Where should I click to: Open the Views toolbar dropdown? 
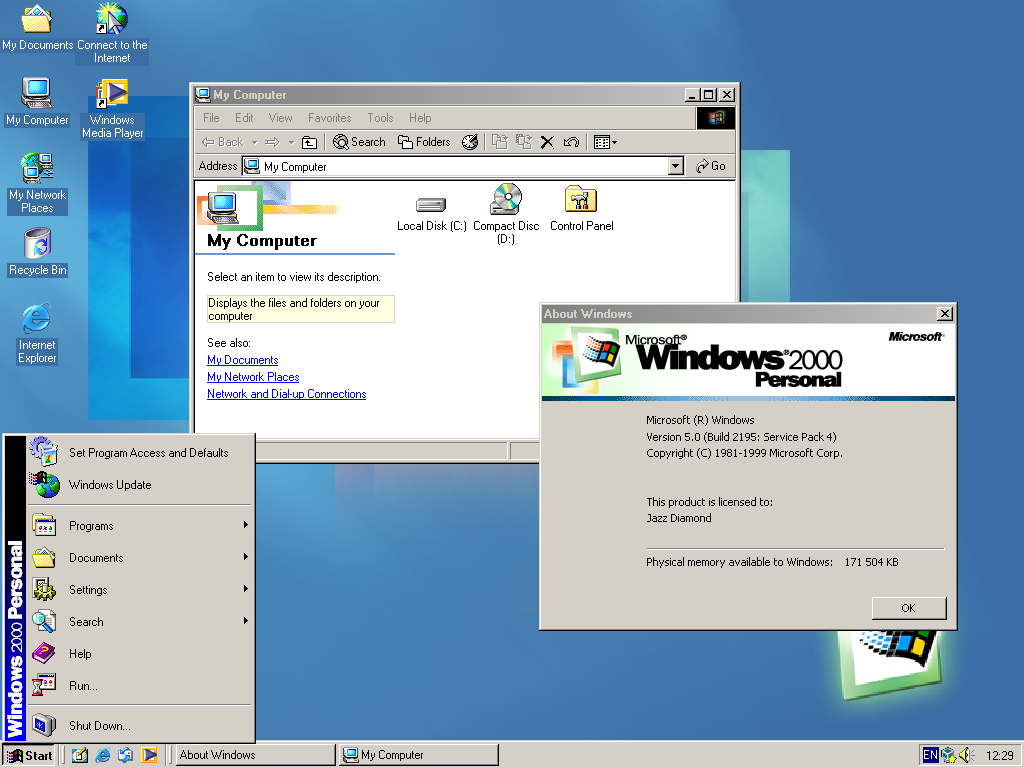point(605,142)
